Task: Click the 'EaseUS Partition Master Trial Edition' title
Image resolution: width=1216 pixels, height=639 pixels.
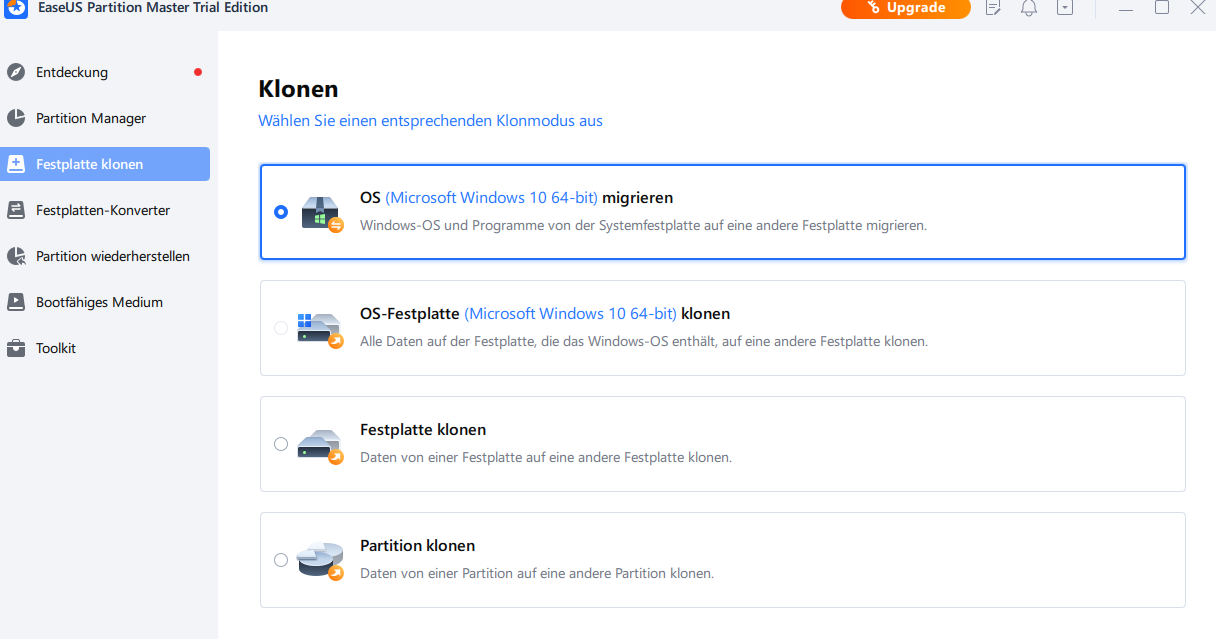Action: pos(151,8)
